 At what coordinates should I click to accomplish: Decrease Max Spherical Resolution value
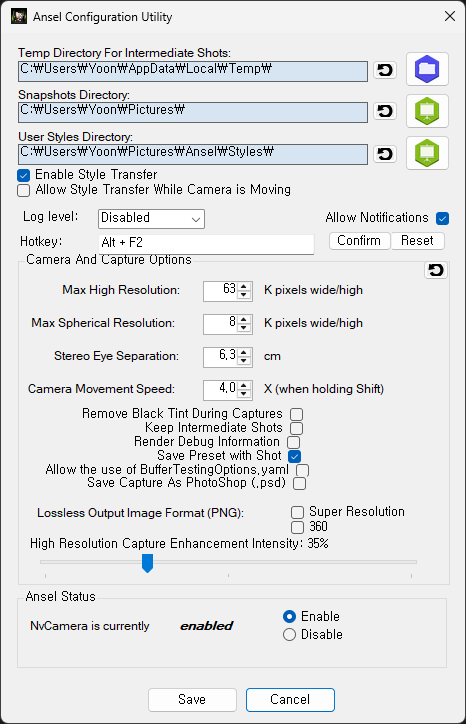click(244, 328)
